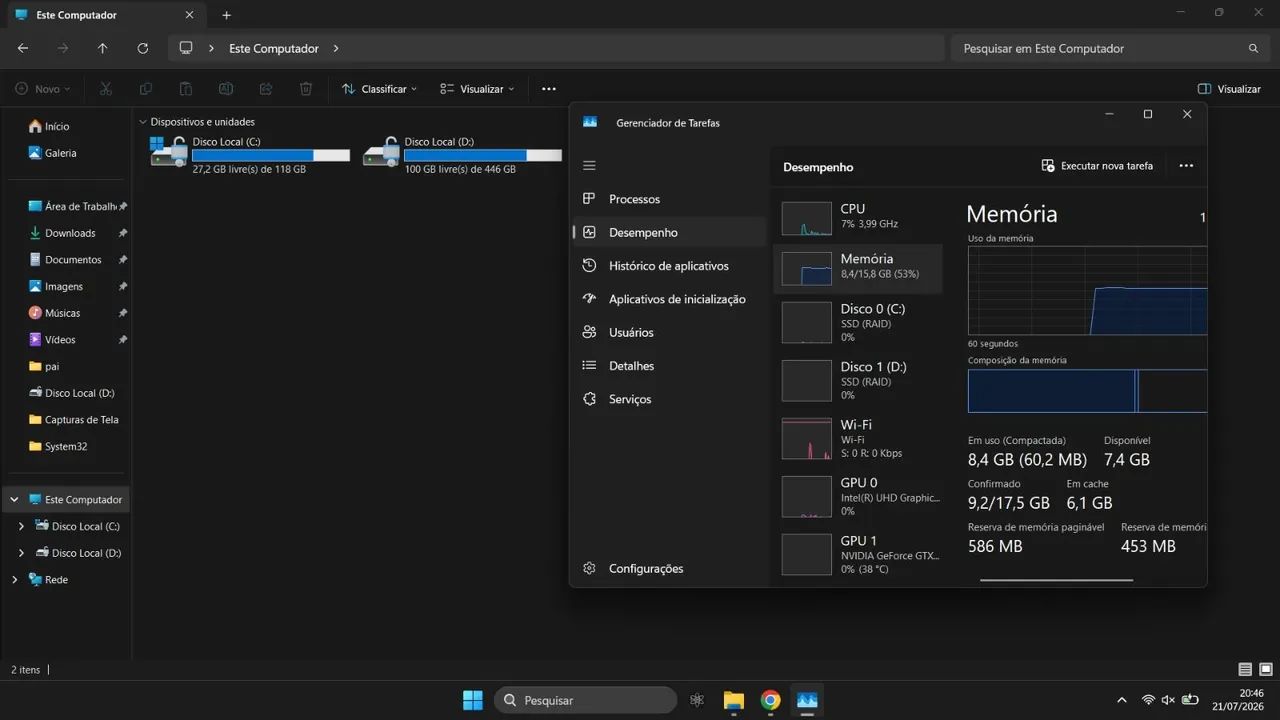Open the more options ellipsis in Task Manager
The image size is (1280, 720).
pyautogui.click(x=1186, y=166)
